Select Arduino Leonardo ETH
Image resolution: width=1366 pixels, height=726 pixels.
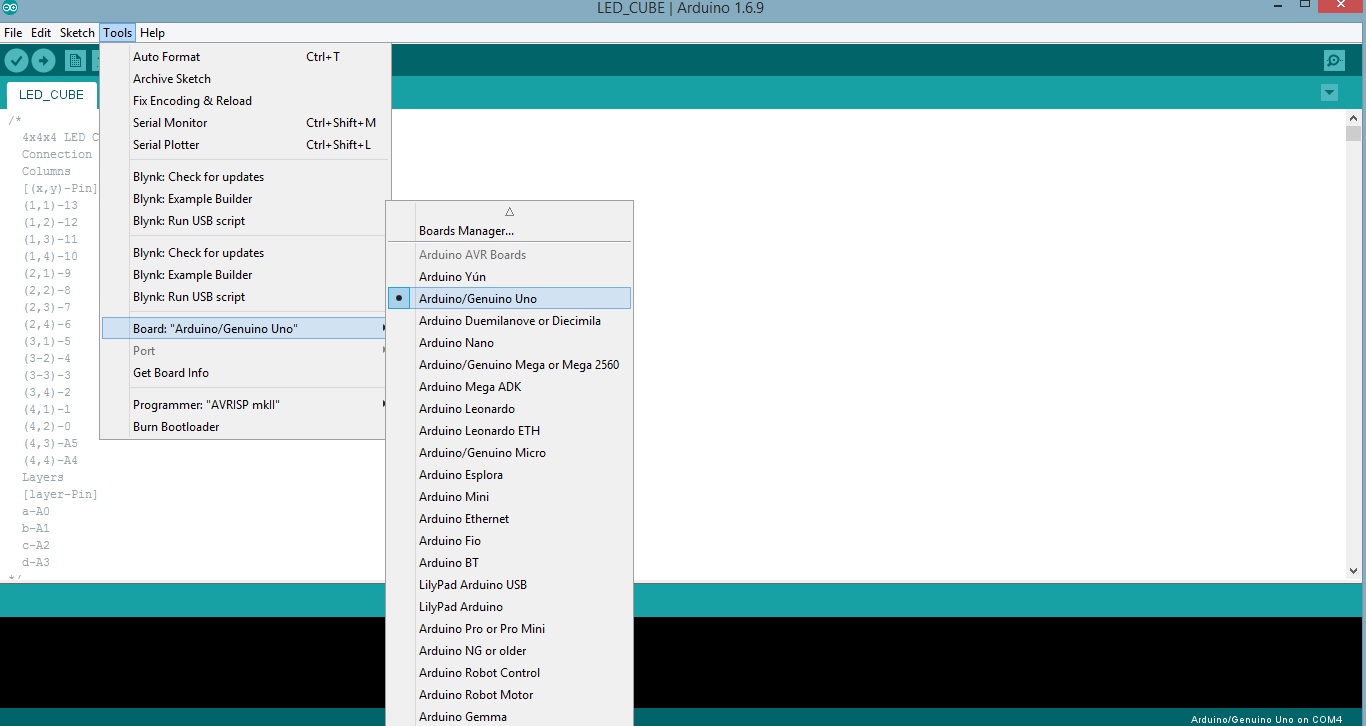510,431
